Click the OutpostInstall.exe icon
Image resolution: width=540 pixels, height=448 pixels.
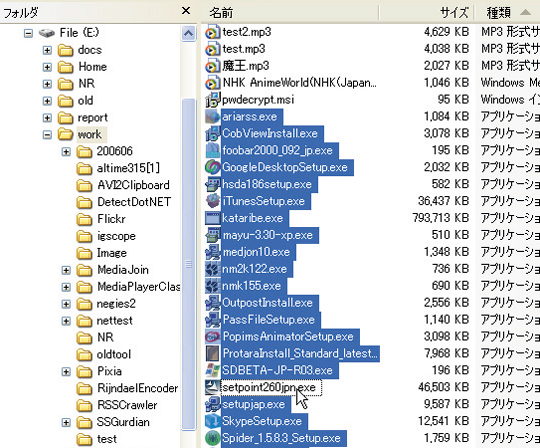pyautogui.click(x=212, y=303)
